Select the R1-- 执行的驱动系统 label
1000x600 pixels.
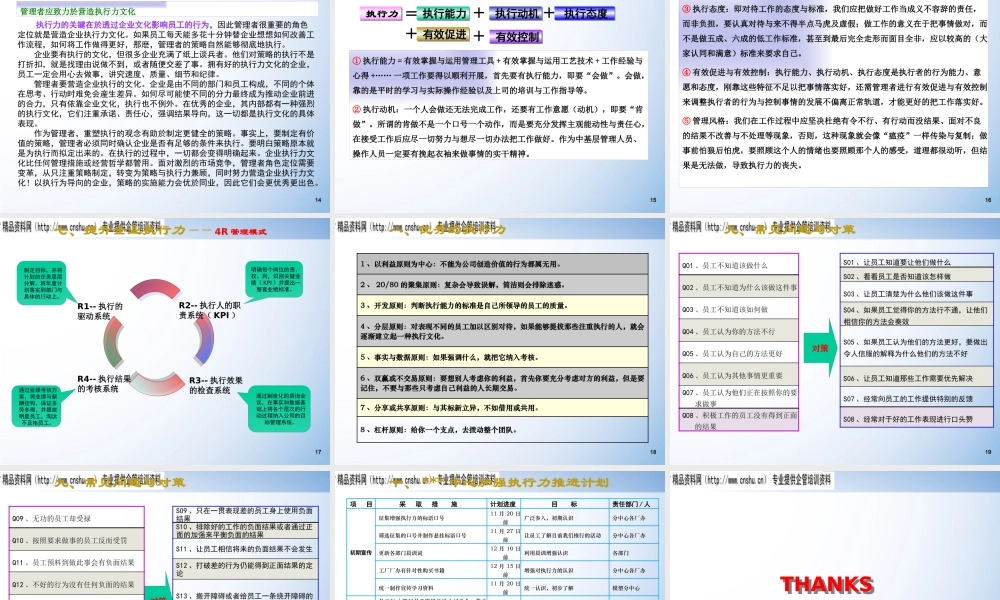(x=100, y=311)
